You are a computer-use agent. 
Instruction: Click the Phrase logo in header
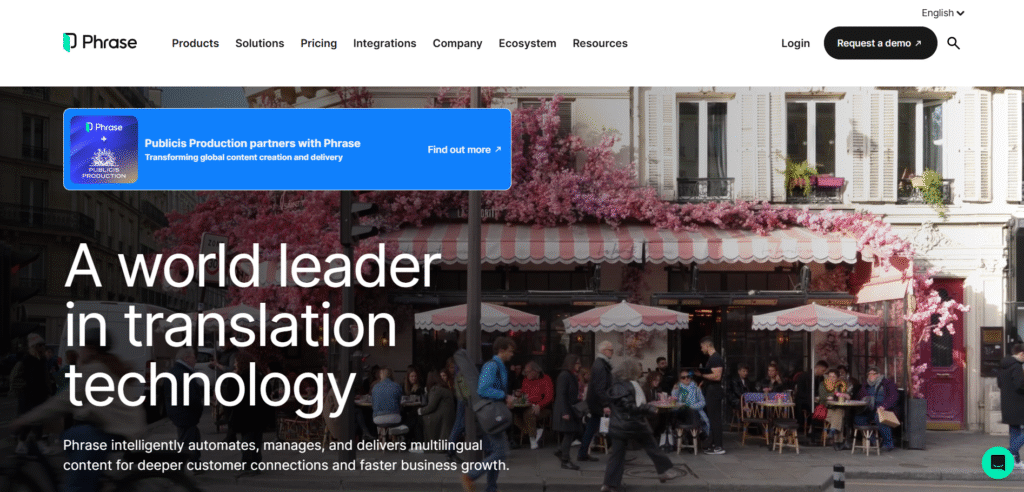click(100, 42)
